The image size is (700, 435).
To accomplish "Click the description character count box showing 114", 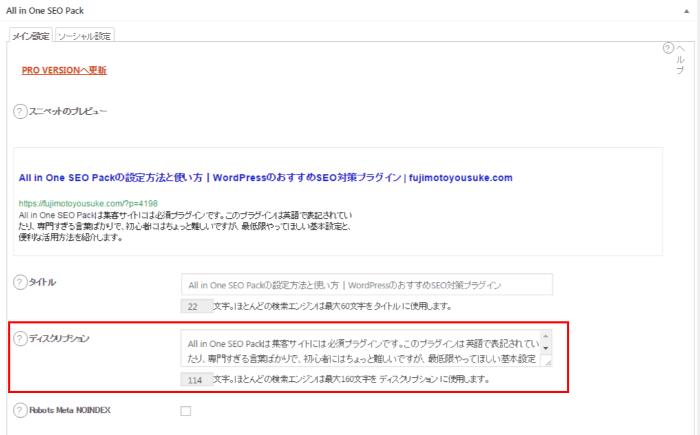I will point(196,380).
